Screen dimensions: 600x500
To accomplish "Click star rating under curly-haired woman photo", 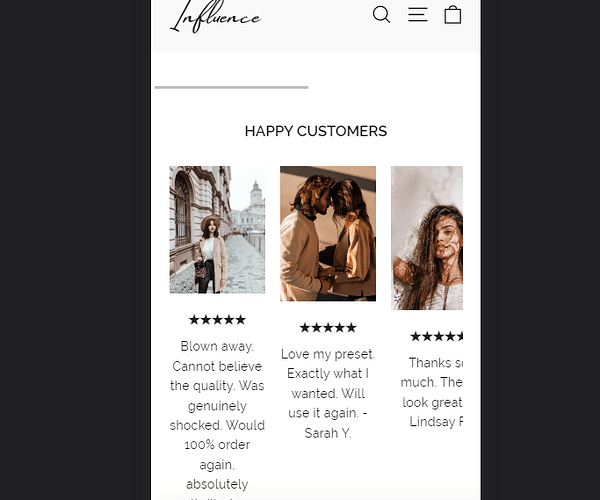I will [437, 337].
